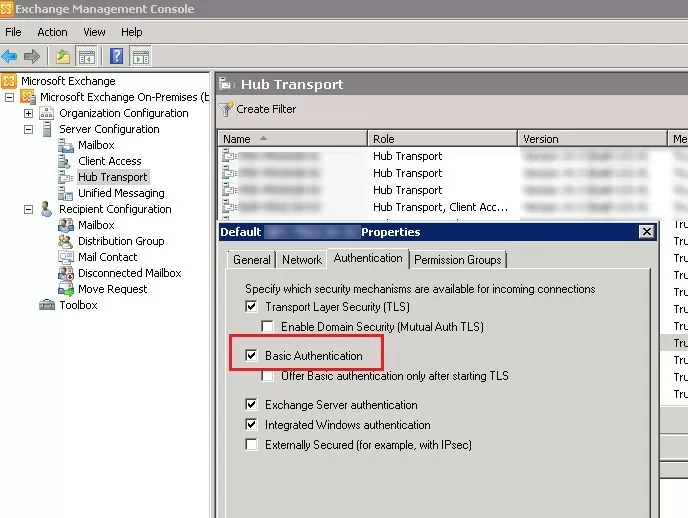Screen dimensions: 688x518
Task: Collapse Microsoft Exchange On-Premises node
Action: [x=9, y=97]
